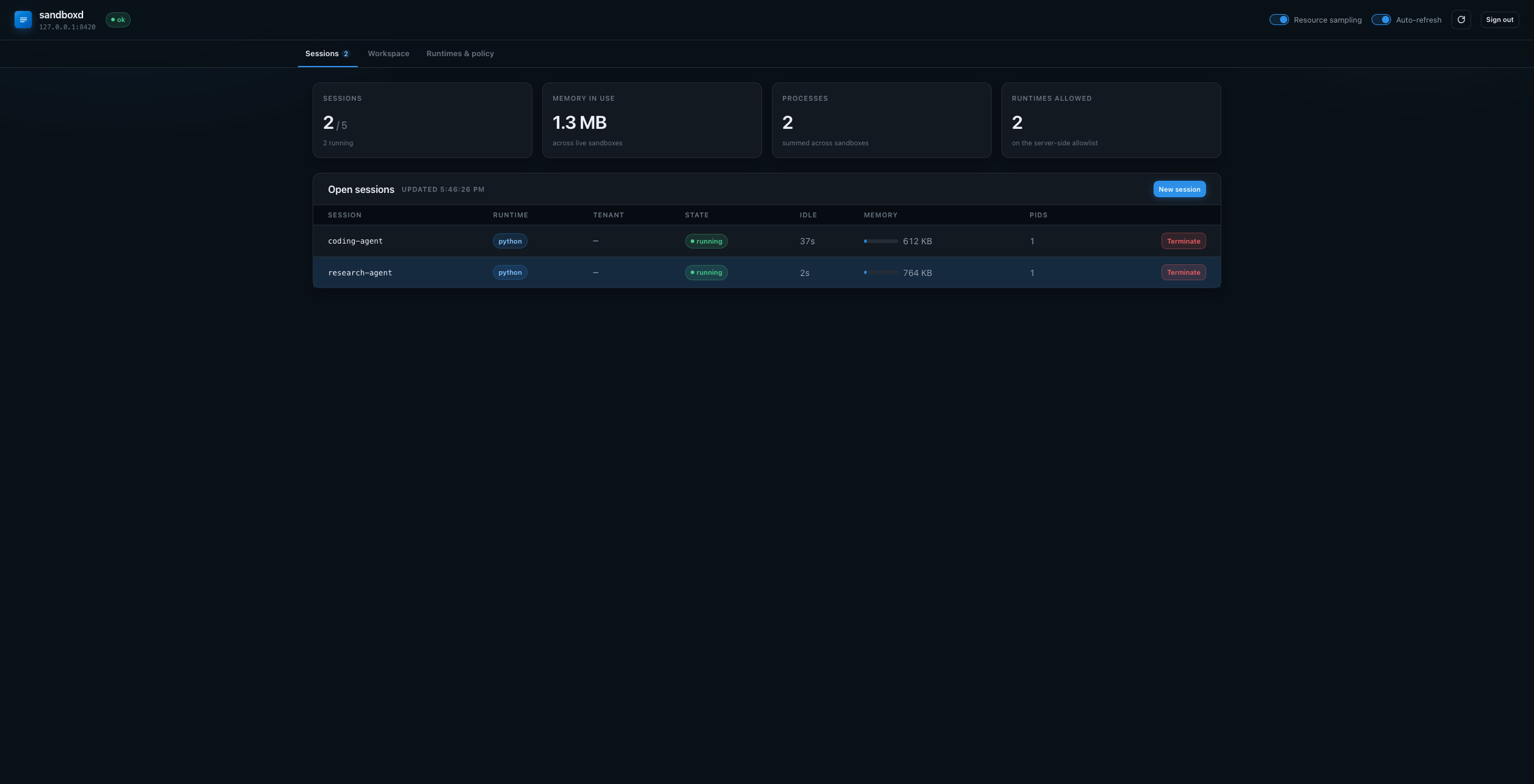Click the Runtimes allowed card
This screenshot has height=784, width=1534.
(1111, 120)
